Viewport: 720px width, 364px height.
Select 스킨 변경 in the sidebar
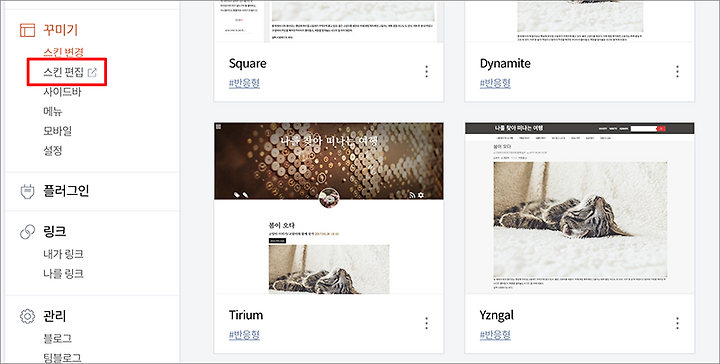[63, 52]
